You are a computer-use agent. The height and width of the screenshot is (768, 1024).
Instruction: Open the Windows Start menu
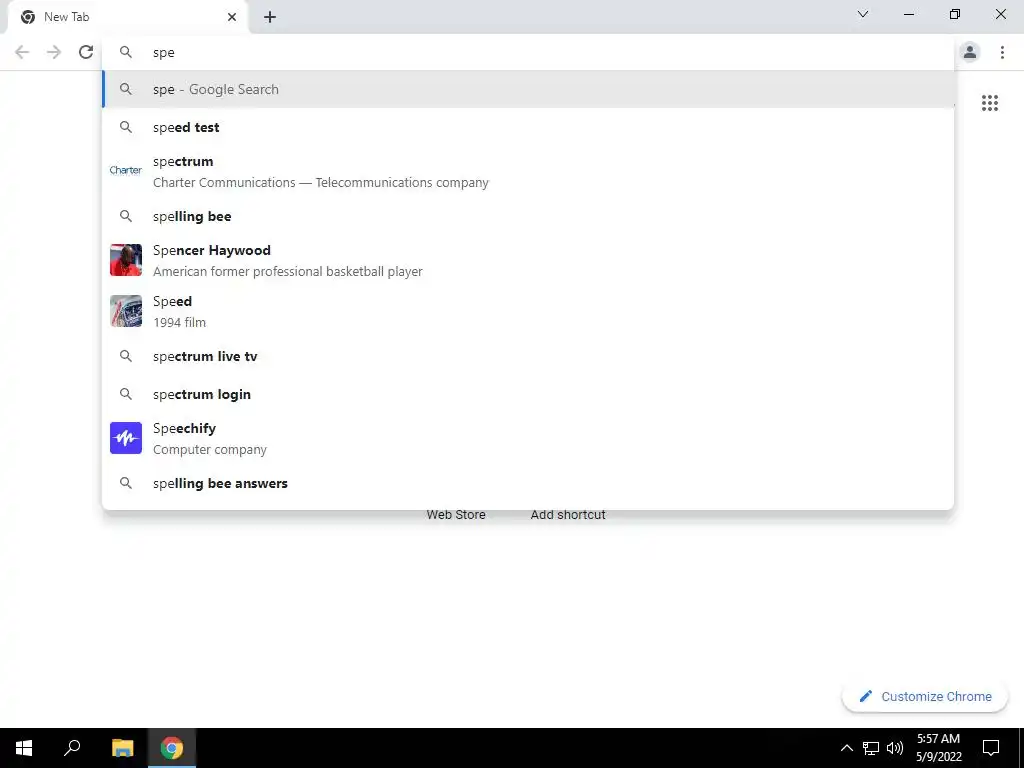(24, 748)
